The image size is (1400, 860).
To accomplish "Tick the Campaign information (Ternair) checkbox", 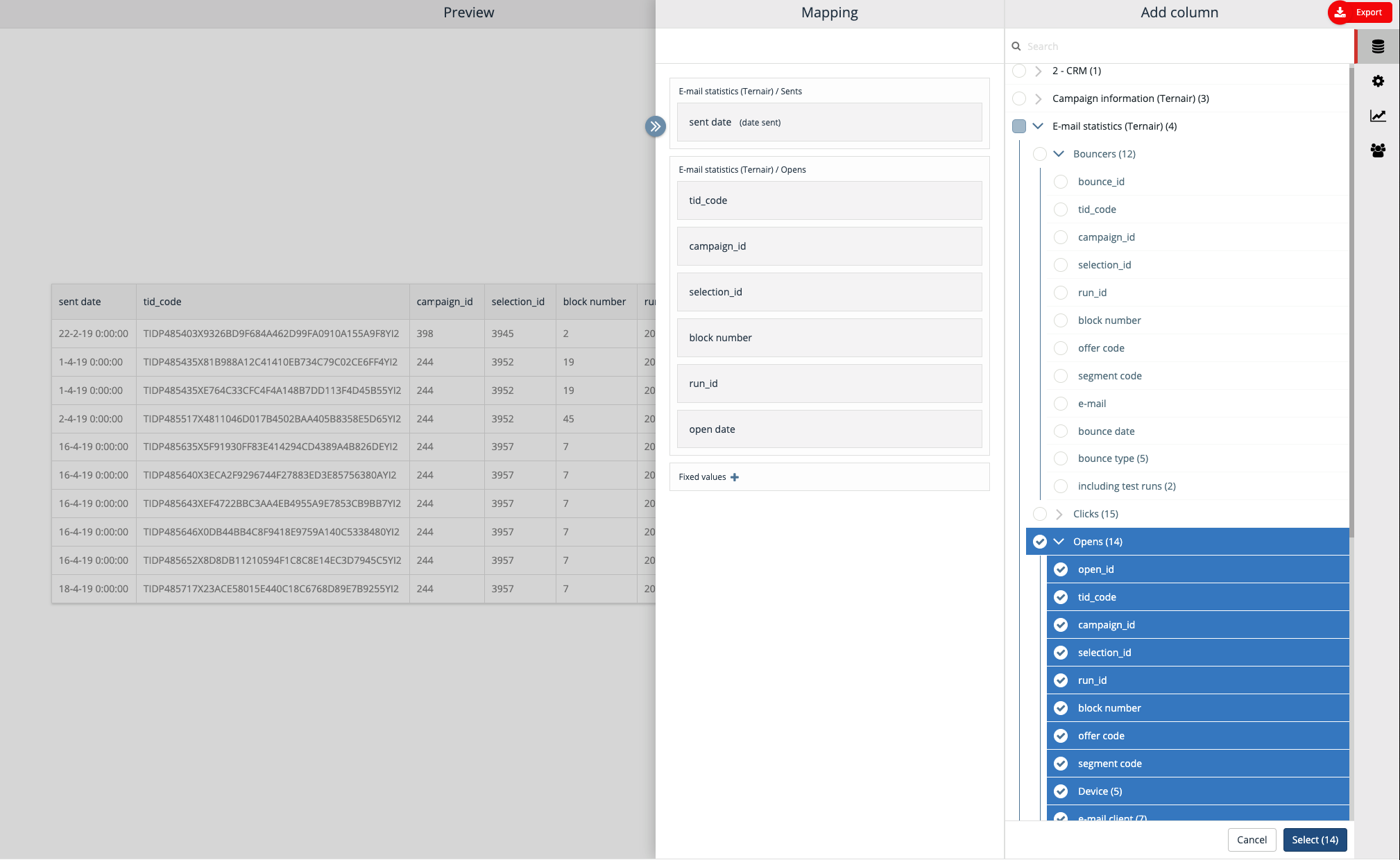I will 1019,98.
